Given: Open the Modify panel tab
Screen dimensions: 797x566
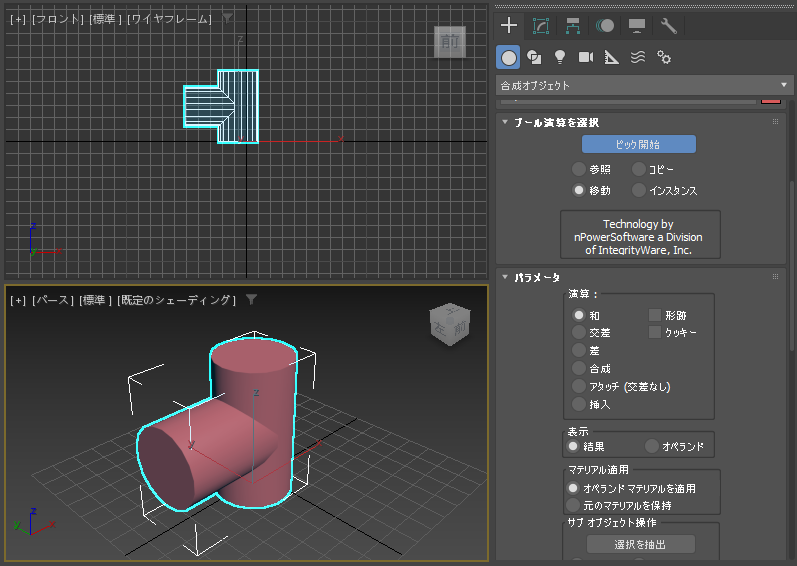Looking at the screenshot, I should pyautogui.click(x=541, y=26).
